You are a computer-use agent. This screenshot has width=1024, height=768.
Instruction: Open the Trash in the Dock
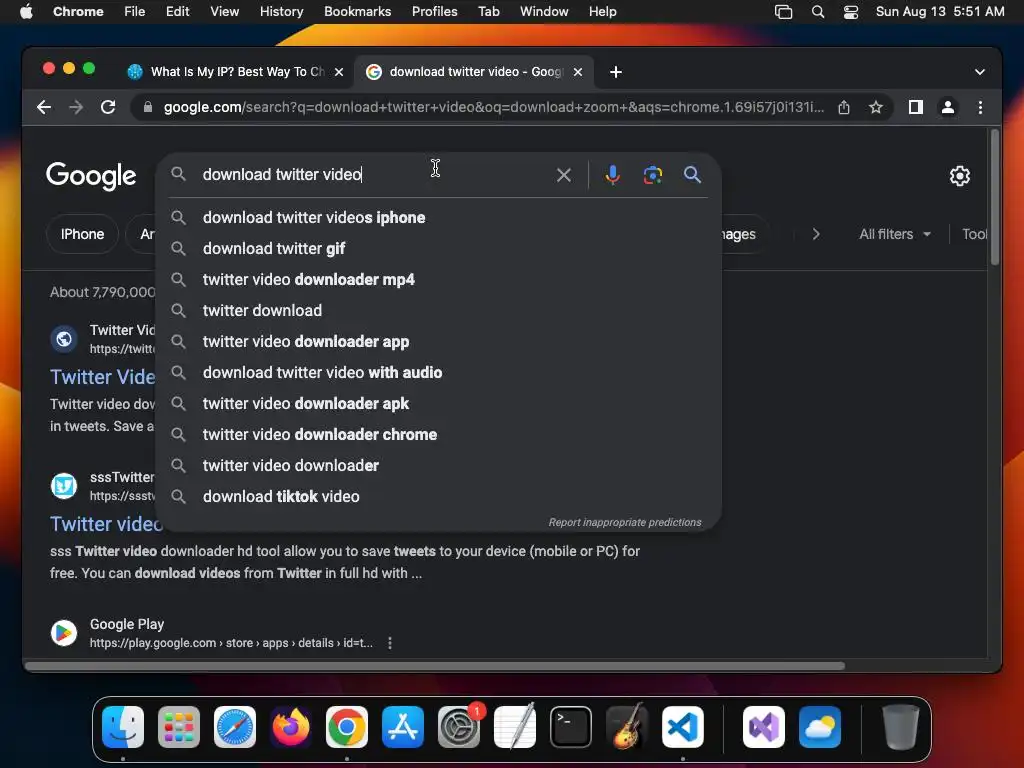pos(901,727)
